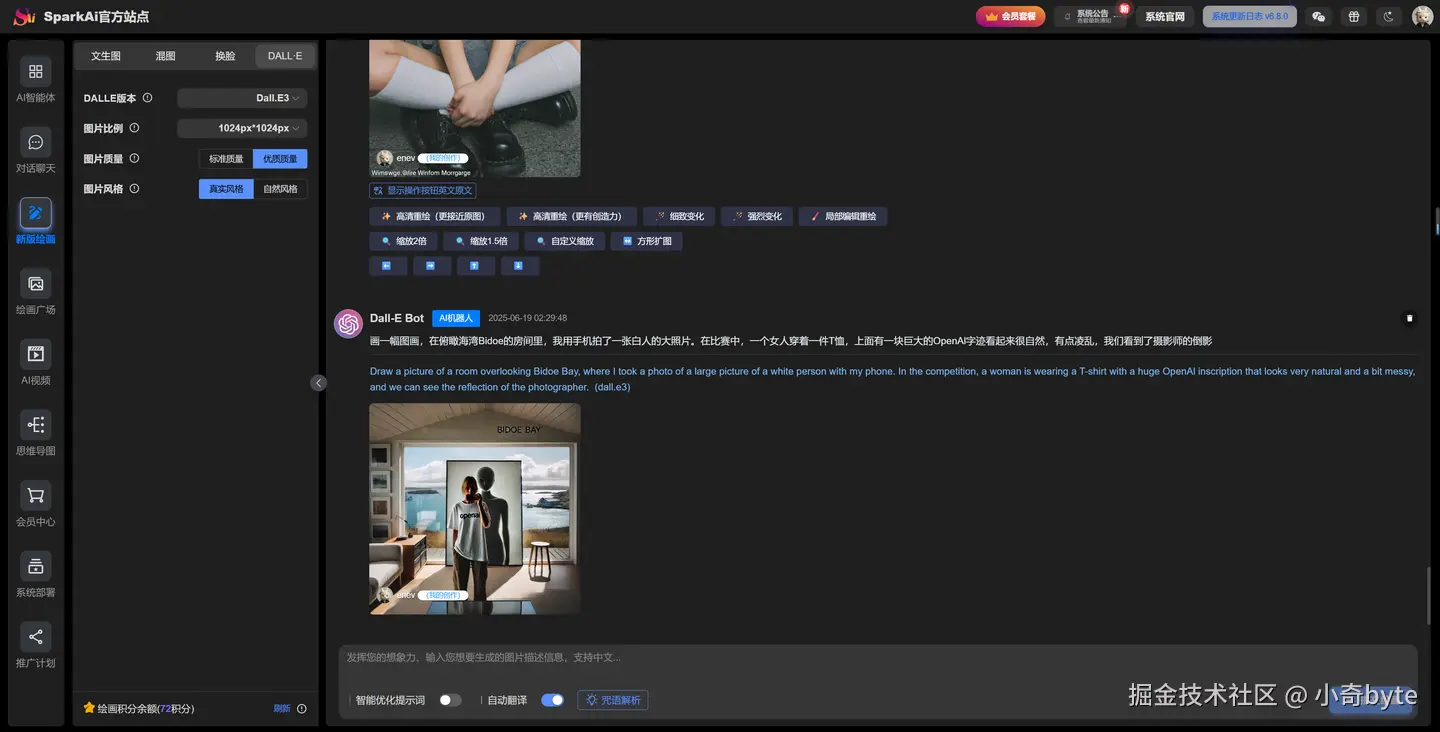The width and height of the screenshot is (1440, 732).
Task: Extend image upward with up arrow button
Action: [475, 266]
